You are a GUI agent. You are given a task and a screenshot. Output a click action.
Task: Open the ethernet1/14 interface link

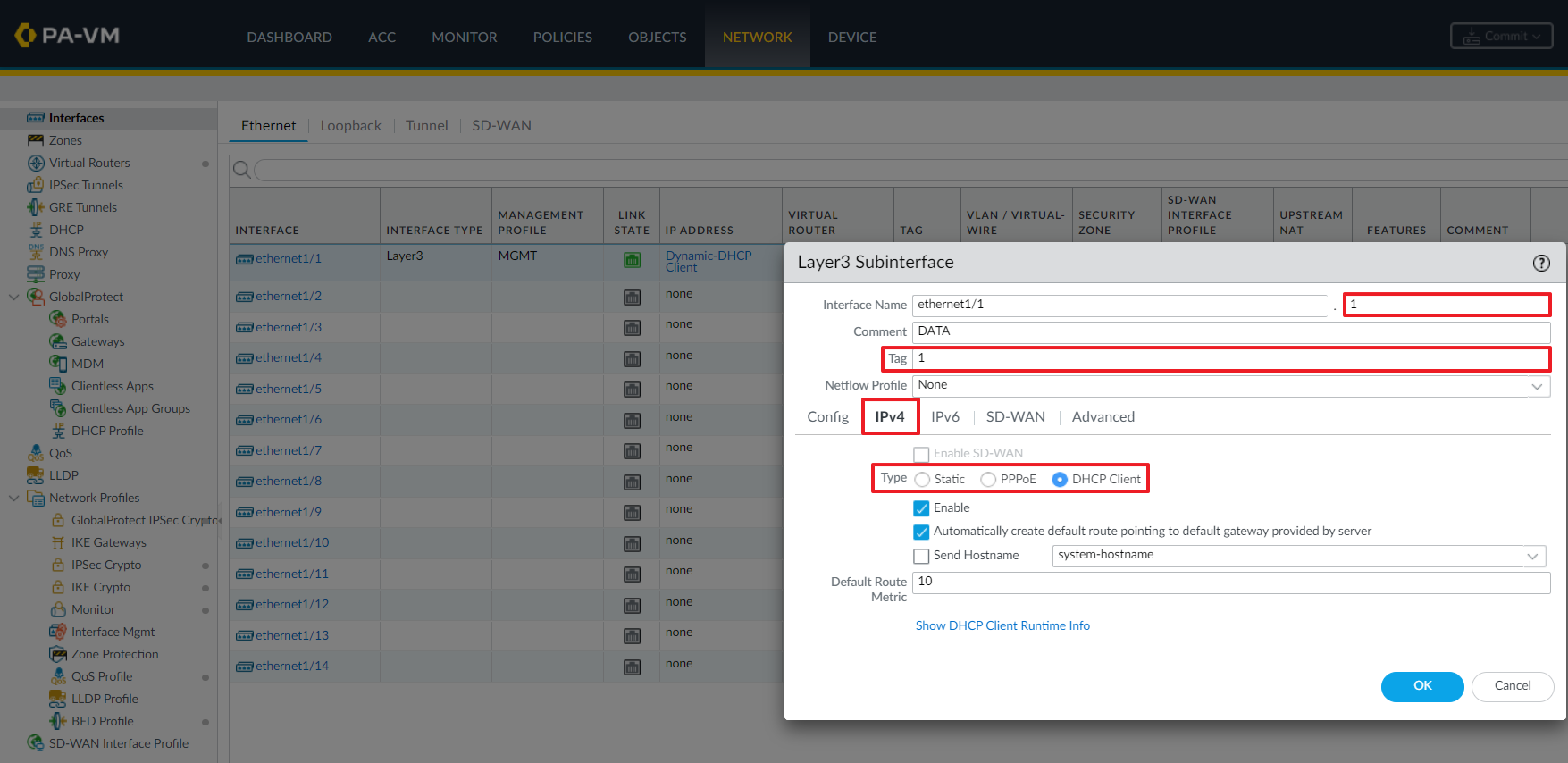tap(291, 667)
